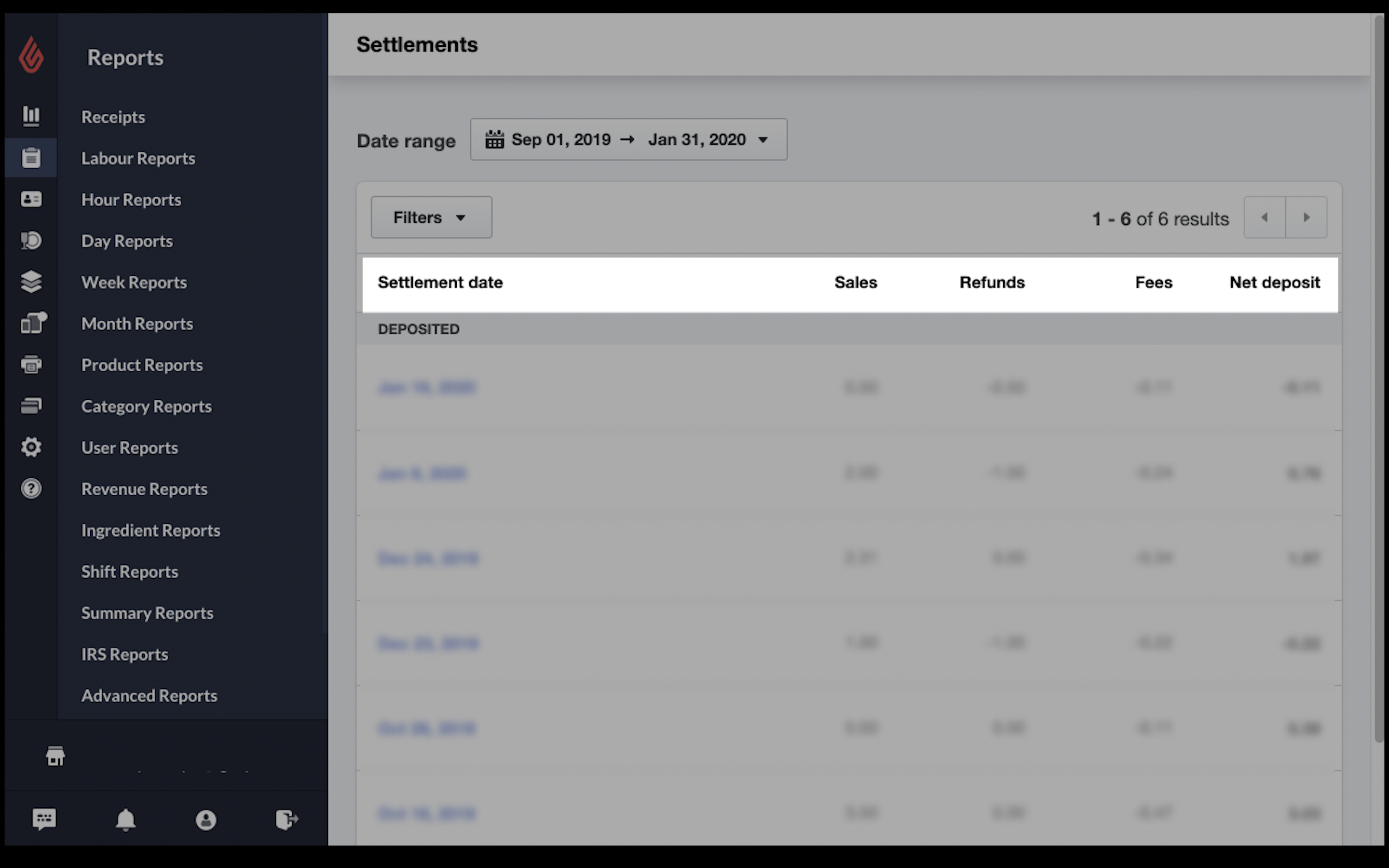Screen dimensions: 1389x868
Task: Navigate to Summary Reports menu entry
Action: click(148, 613)
